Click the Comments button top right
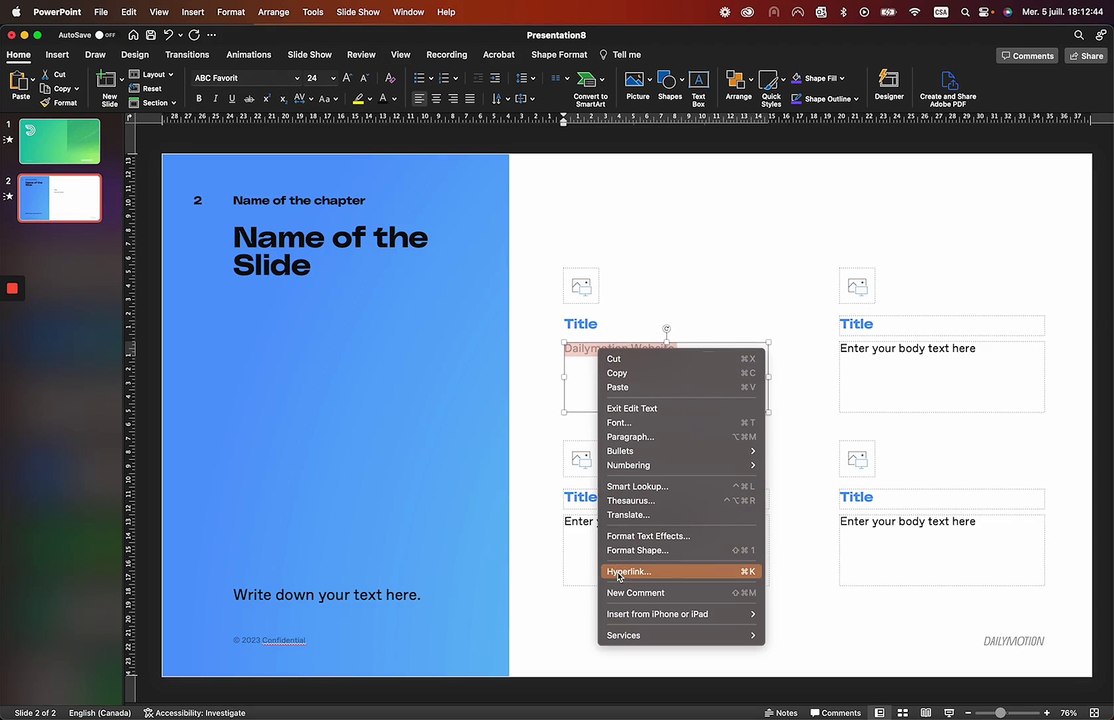Screen dimensions: 1114x720 point(1027,55)
